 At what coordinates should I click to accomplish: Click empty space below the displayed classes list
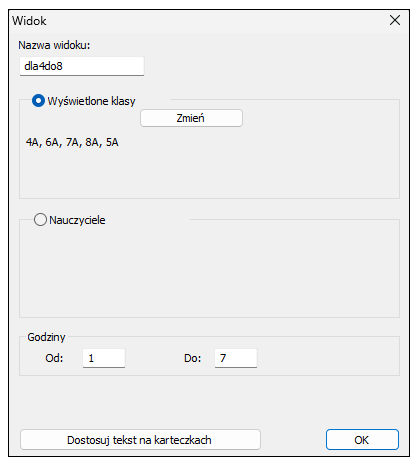209,173
